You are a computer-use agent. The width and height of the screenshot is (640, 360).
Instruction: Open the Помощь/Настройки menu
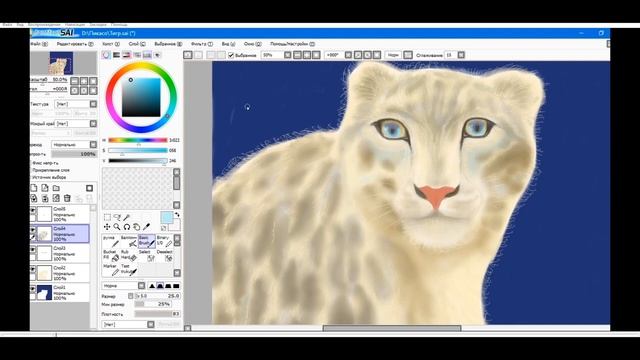coord(292,44)
